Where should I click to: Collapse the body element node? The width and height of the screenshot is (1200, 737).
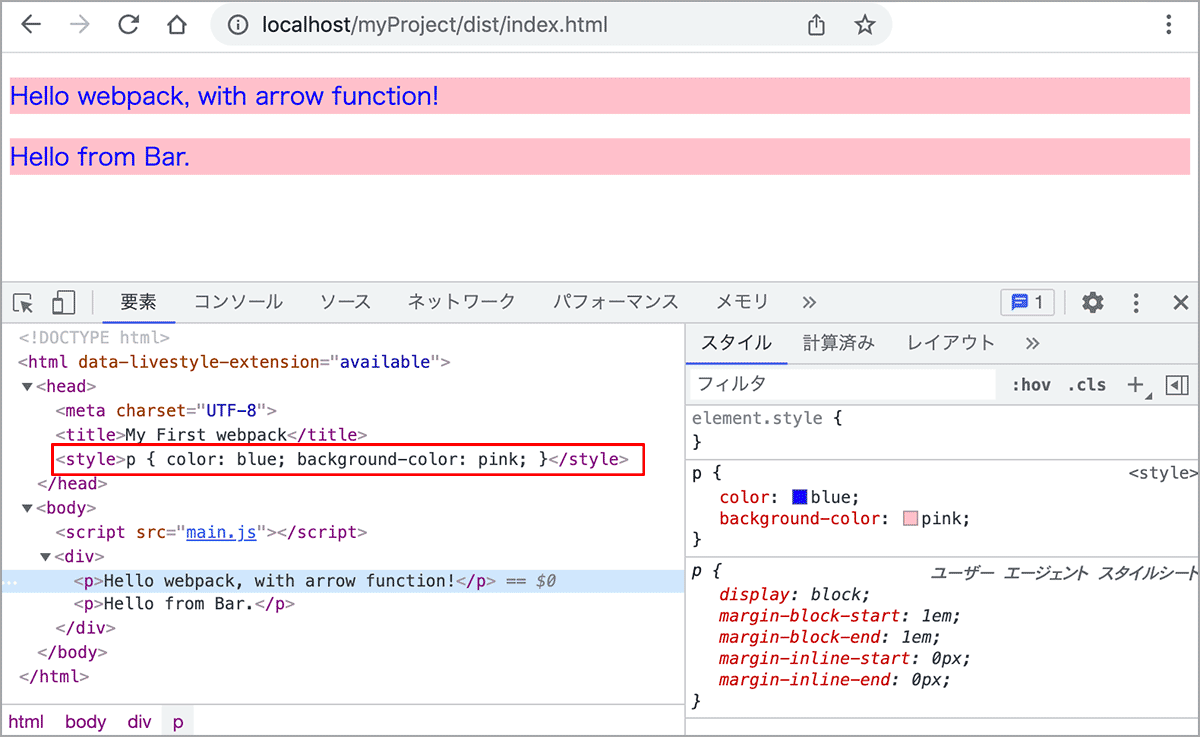tap(27, 508)
